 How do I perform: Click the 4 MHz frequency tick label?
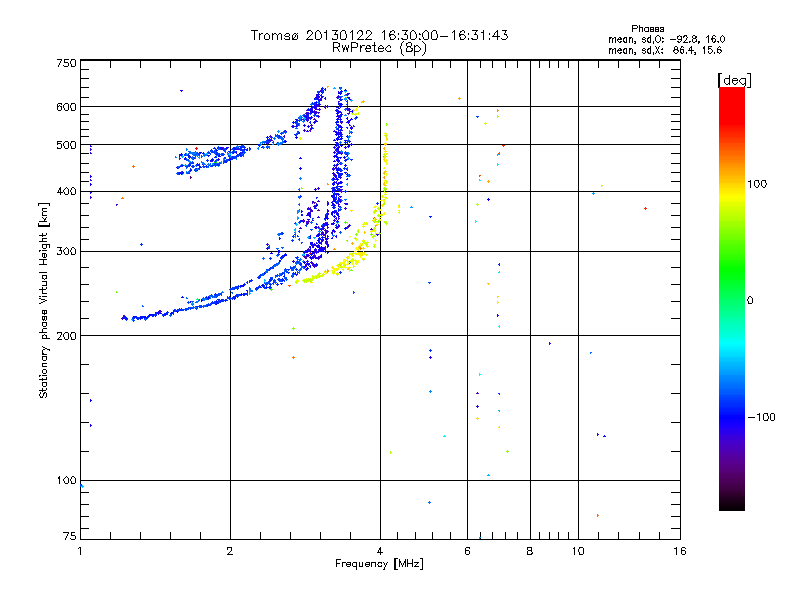coord(380,551)
